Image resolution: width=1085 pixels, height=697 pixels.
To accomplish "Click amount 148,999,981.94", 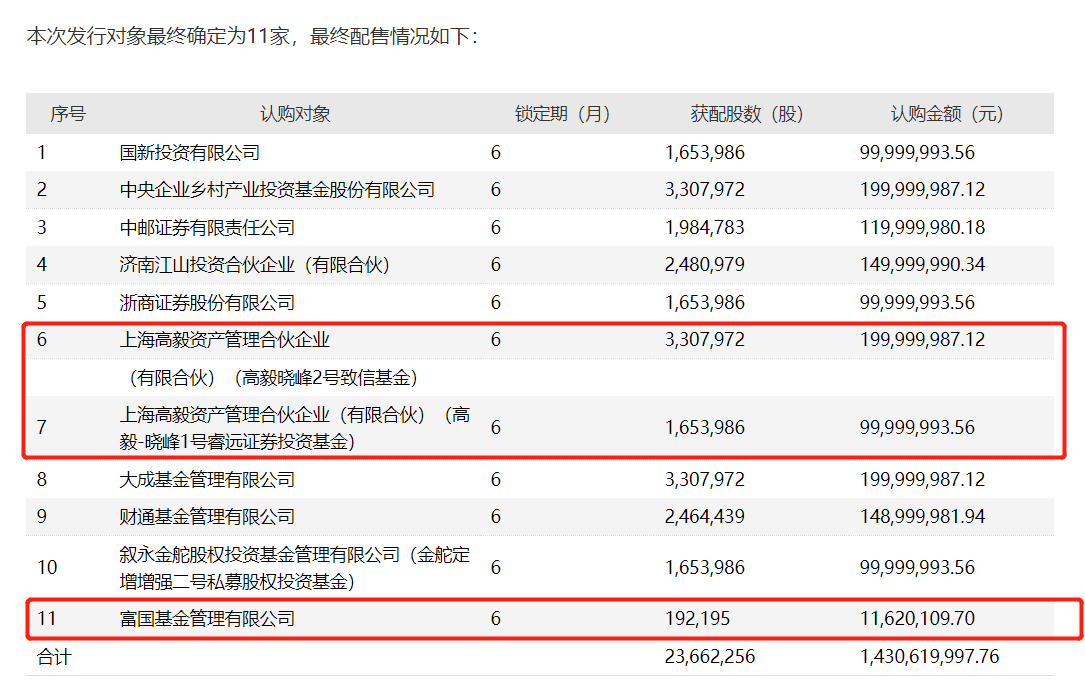I will click(x=922, y=516).
